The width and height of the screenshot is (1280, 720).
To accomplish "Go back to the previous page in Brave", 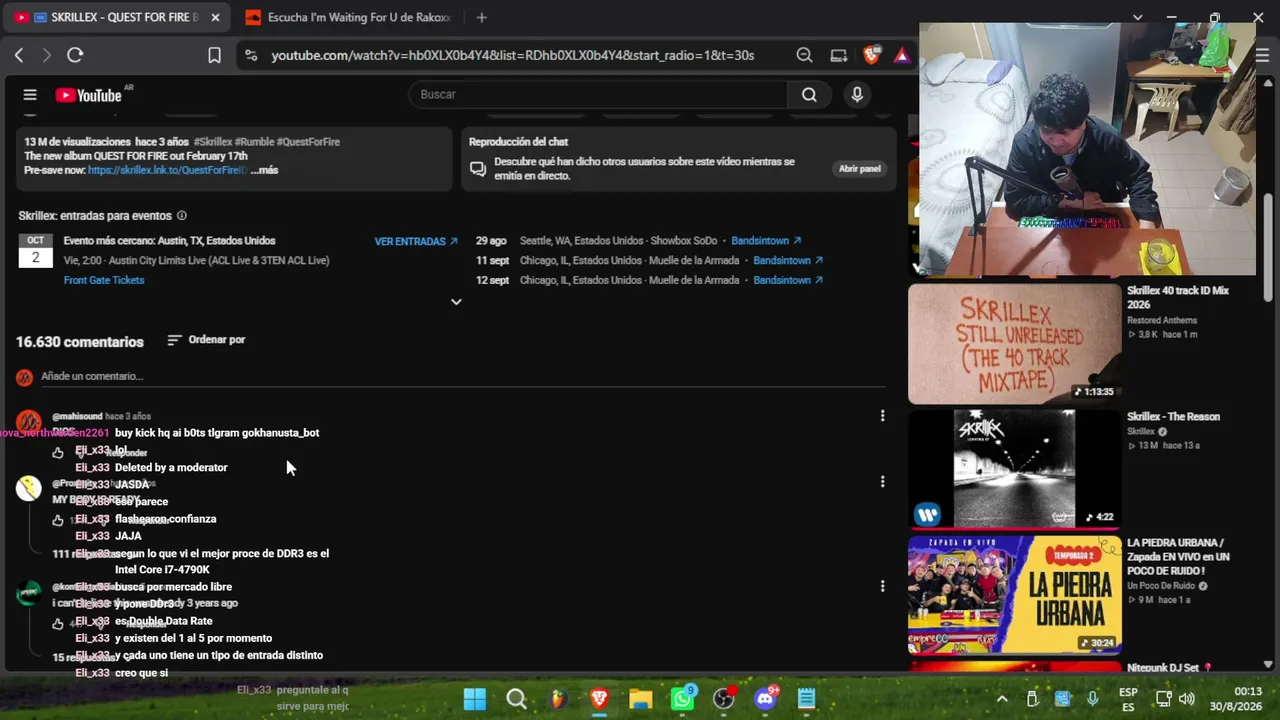I will tap(19, 55).
